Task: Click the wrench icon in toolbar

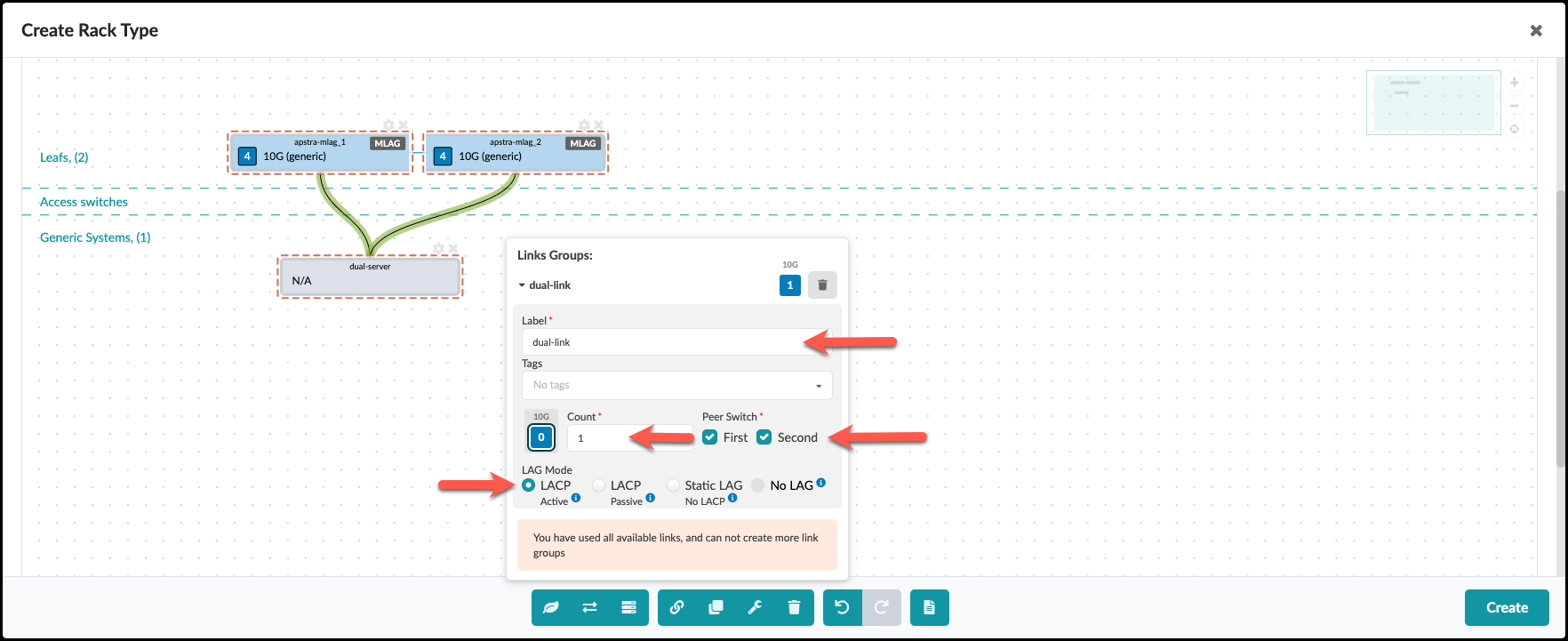Action: pos(755,608)
